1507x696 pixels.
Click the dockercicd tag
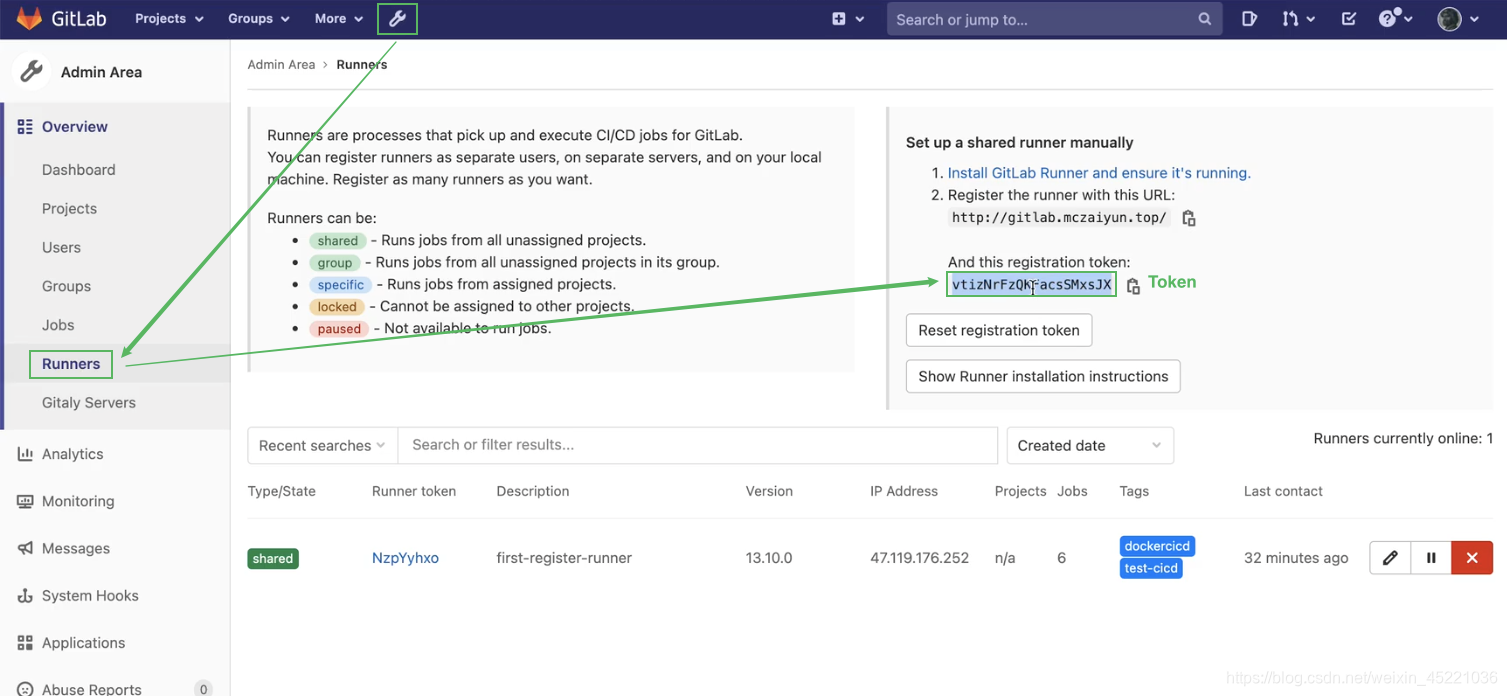(1157, 546)
